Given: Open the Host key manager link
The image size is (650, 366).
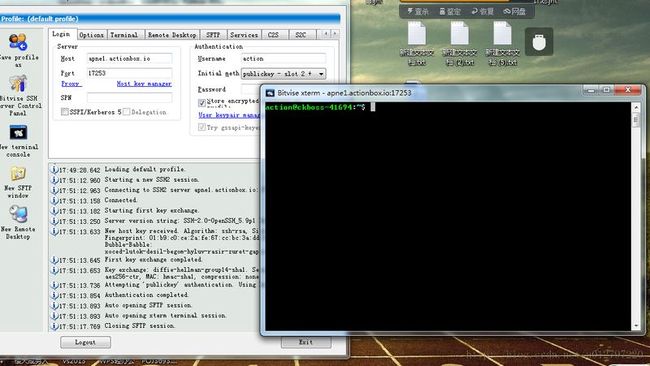Looking at the screenshot, I should (x=144, y=84).
